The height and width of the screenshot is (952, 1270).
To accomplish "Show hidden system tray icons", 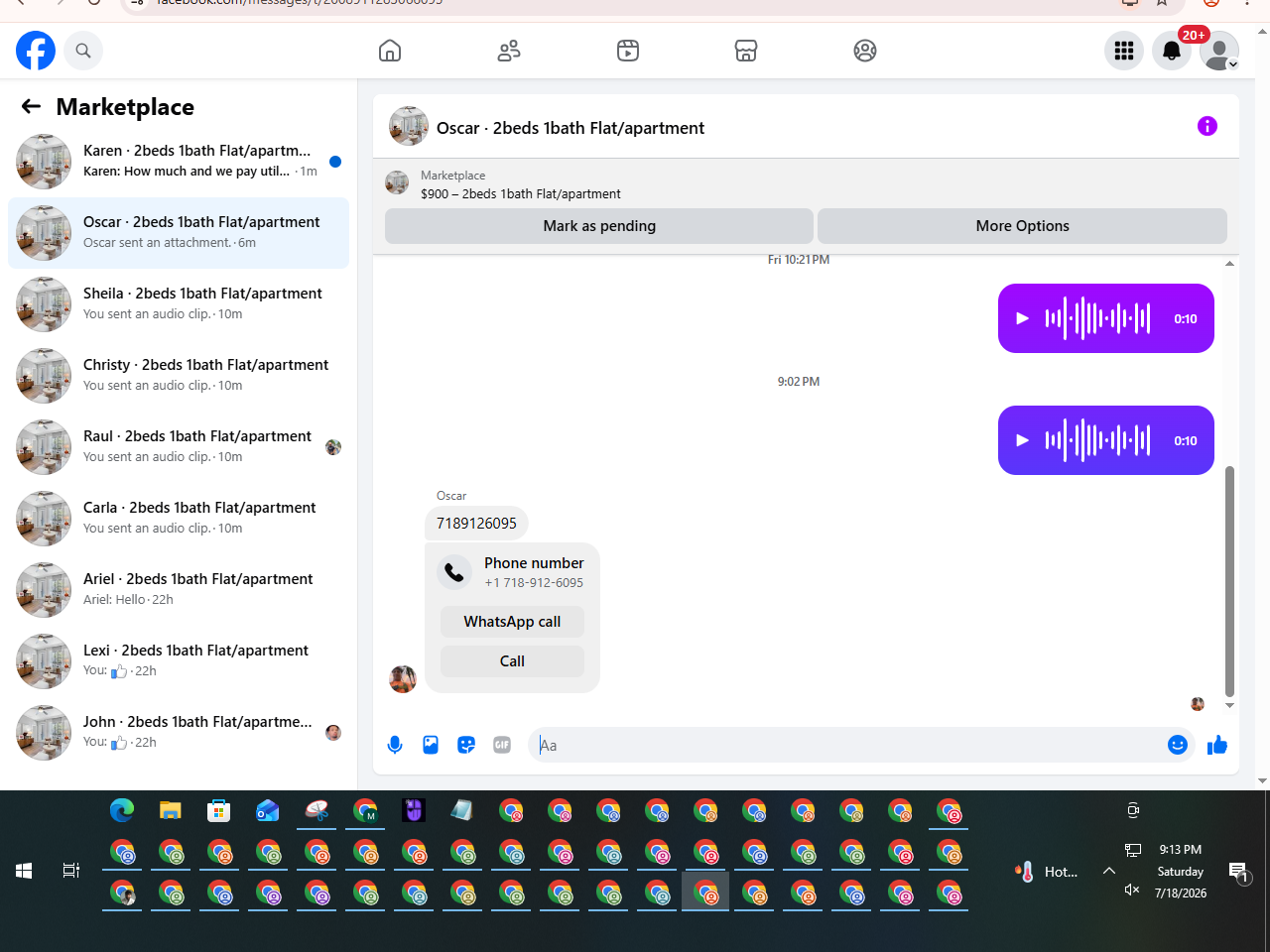I will (1109, 871).
